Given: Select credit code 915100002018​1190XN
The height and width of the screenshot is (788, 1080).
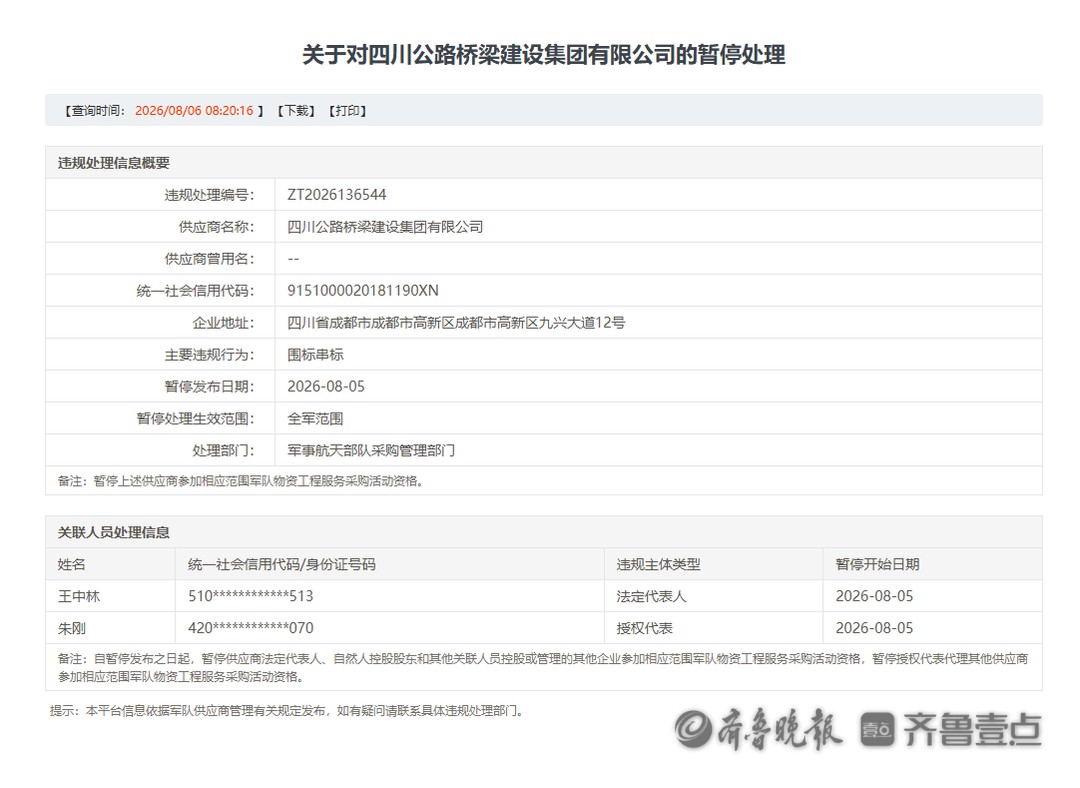Looking at the screenshot, I should tap(363, 291).
